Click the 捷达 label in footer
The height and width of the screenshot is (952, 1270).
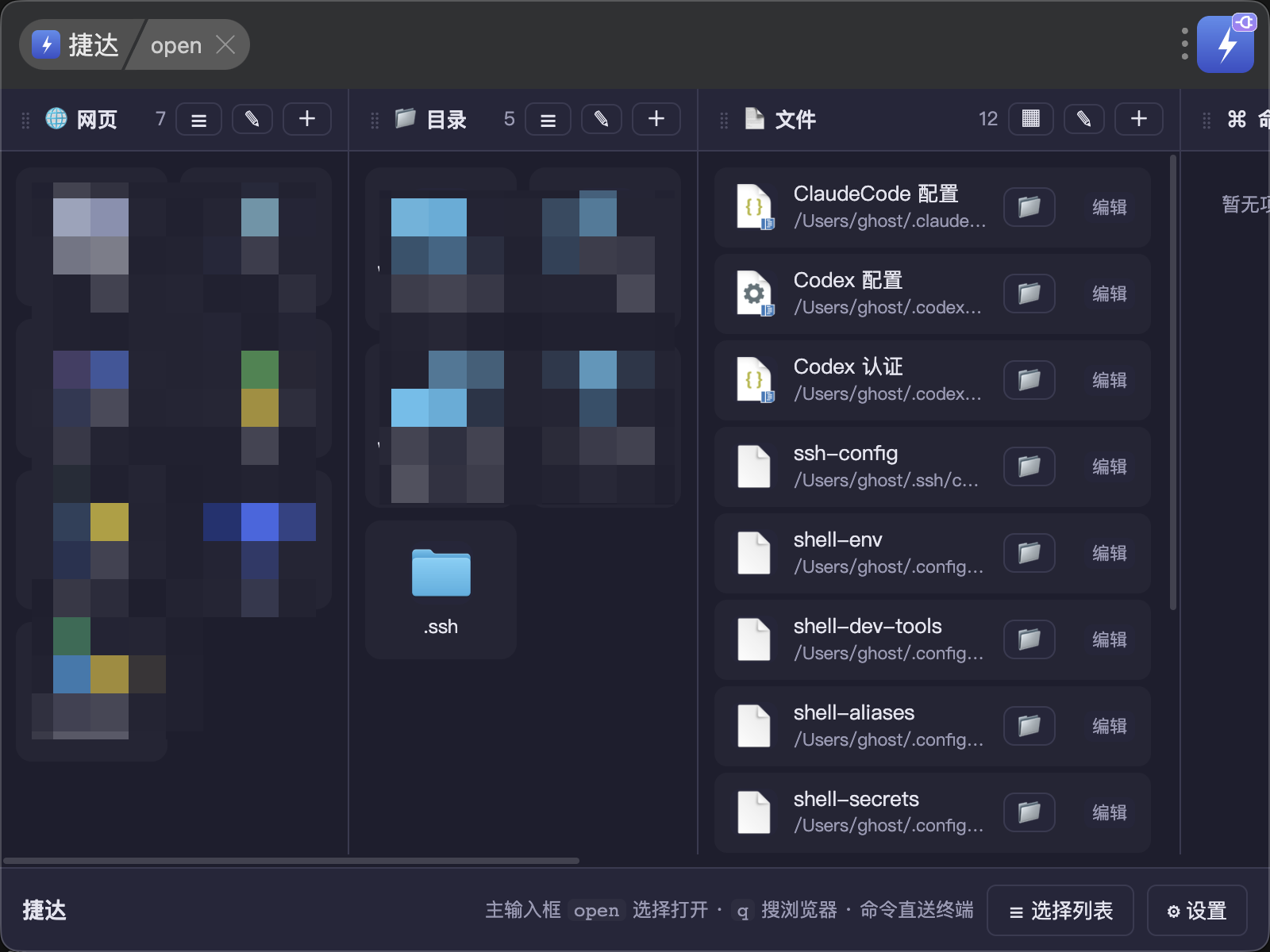[44, 910]
